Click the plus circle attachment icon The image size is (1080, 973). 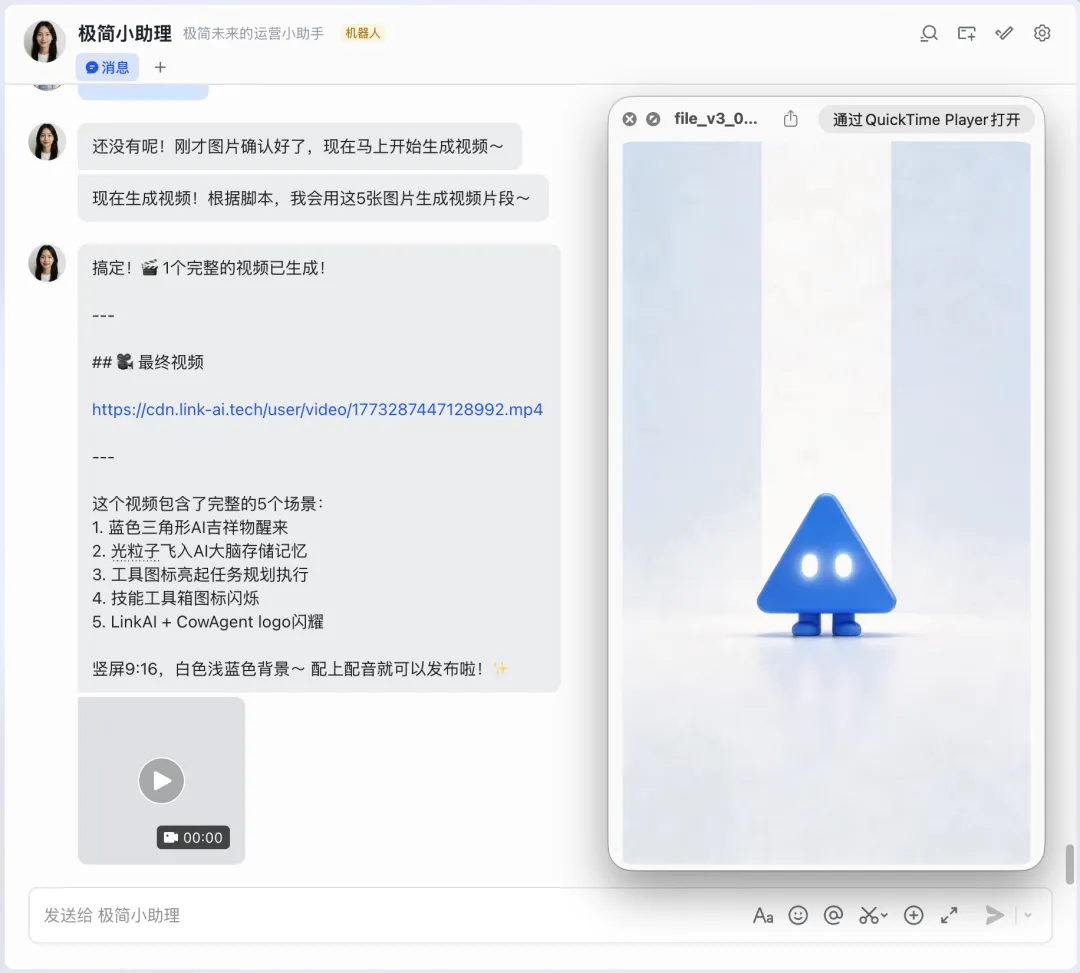913,915
